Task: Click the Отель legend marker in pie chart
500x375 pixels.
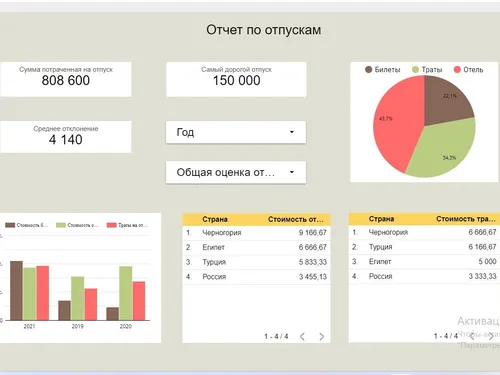Action: 457,70
